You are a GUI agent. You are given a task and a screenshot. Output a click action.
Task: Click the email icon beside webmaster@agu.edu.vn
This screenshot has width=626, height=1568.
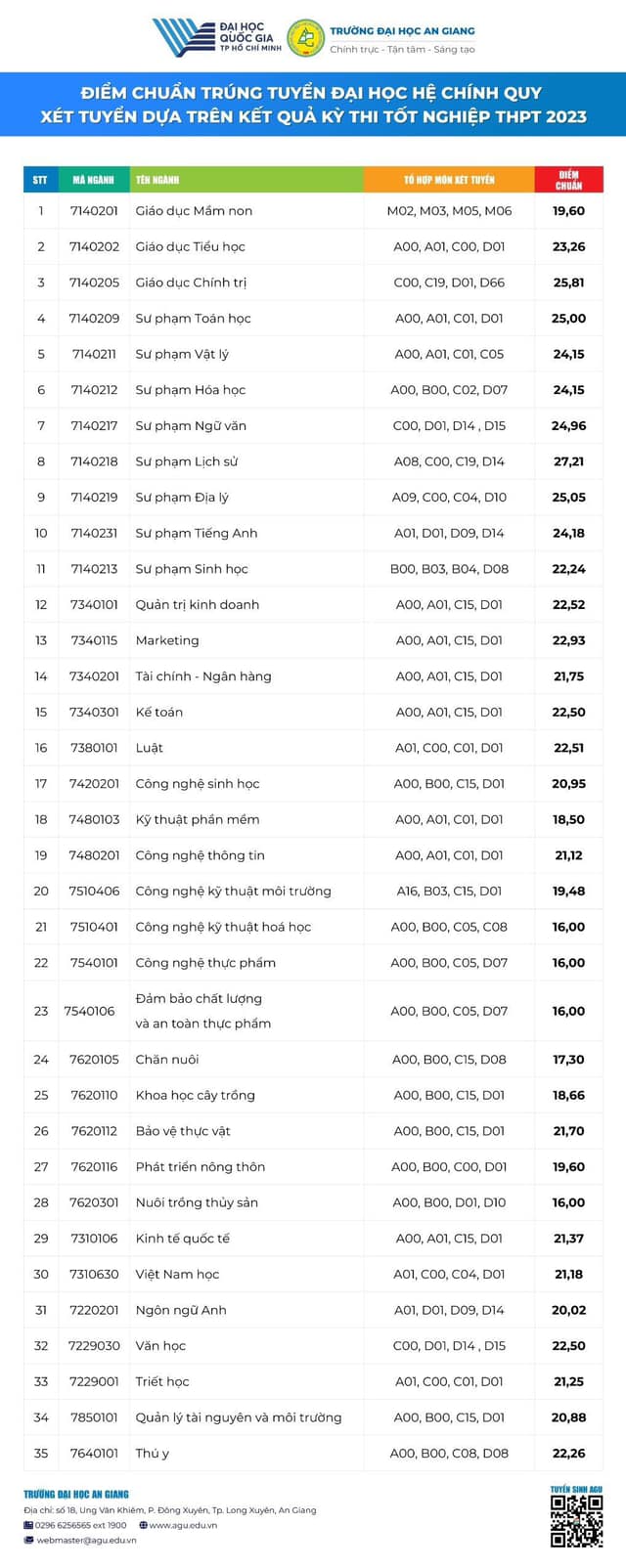28,1540
